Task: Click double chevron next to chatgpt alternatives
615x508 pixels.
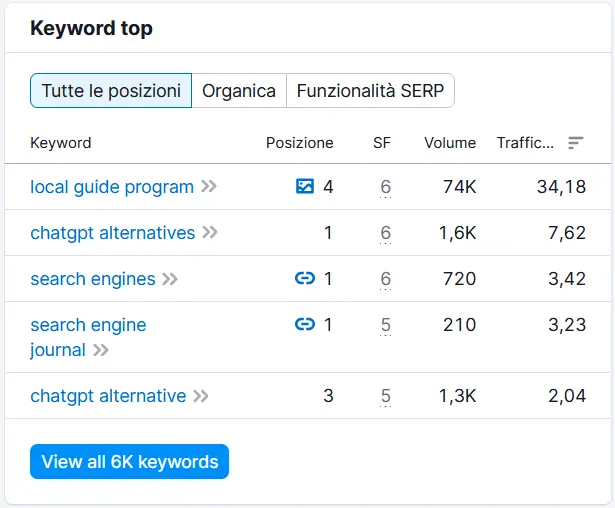Action: click(x=209, y=233)
